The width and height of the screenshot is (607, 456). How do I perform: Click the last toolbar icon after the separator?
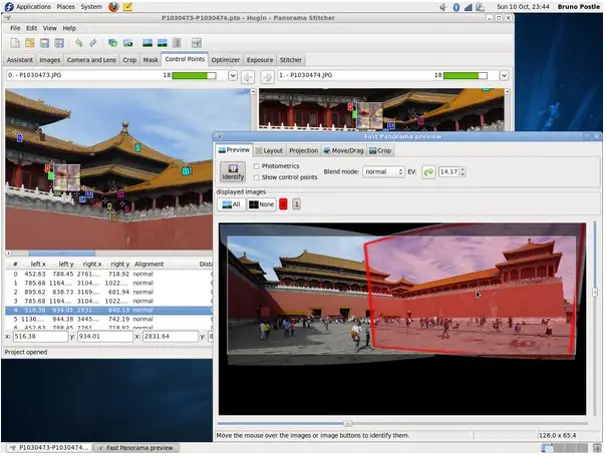[x=197, y=43]
